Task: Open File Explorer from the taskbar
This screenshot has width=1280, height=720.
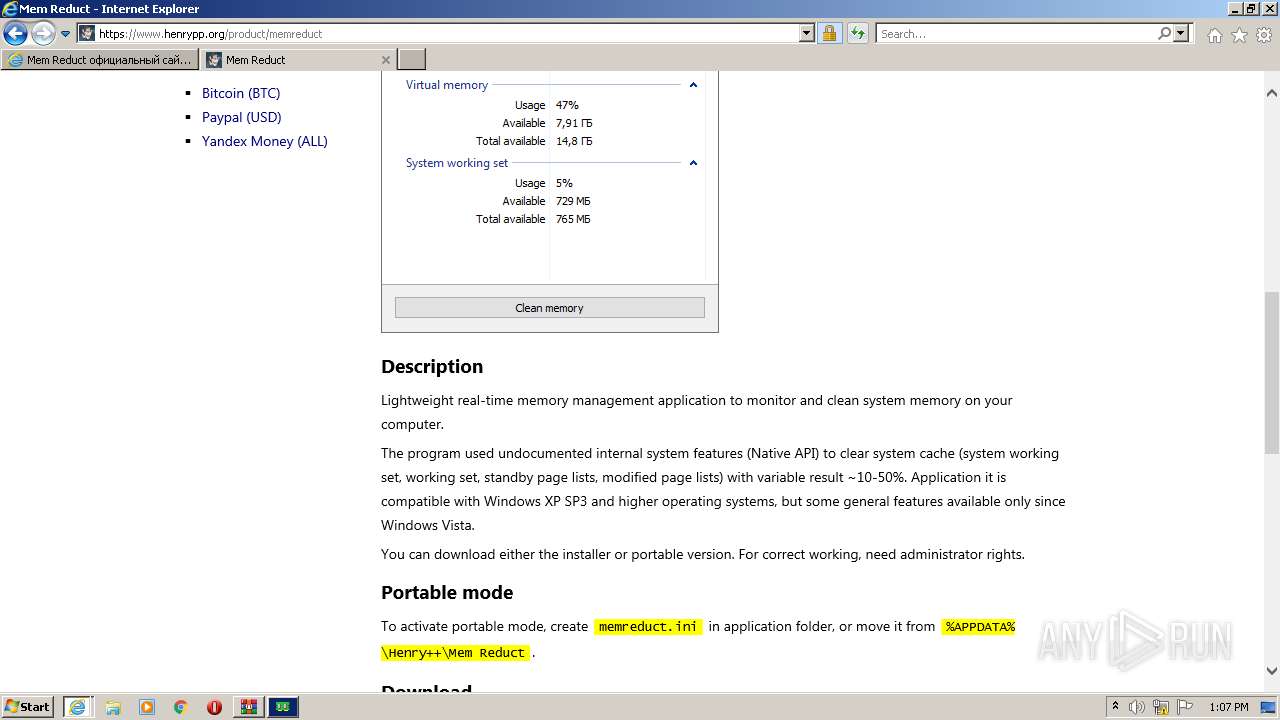Action: click(113, 707)
